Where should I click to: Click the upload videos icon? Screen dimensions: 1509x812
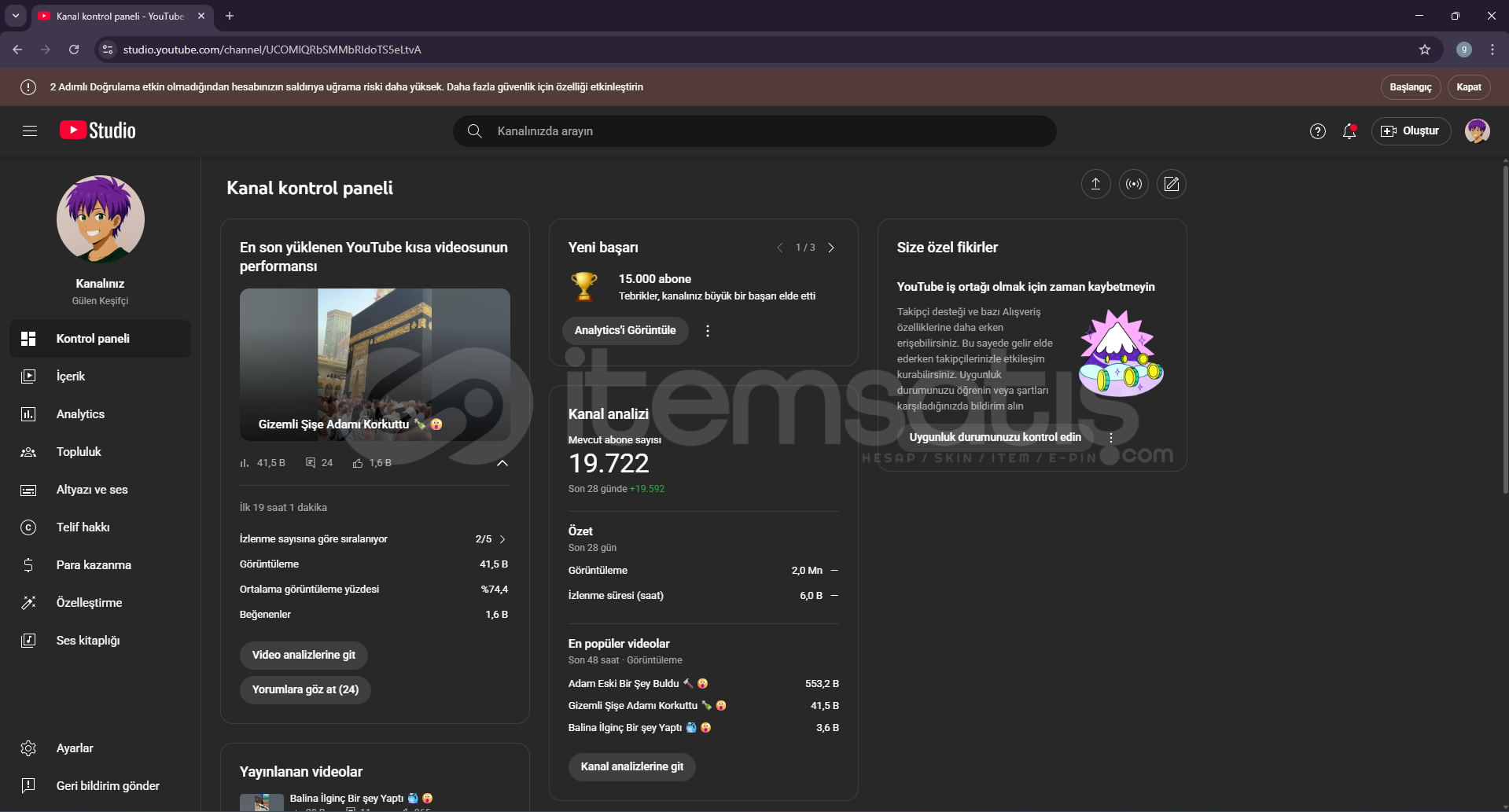[1095, 184]
